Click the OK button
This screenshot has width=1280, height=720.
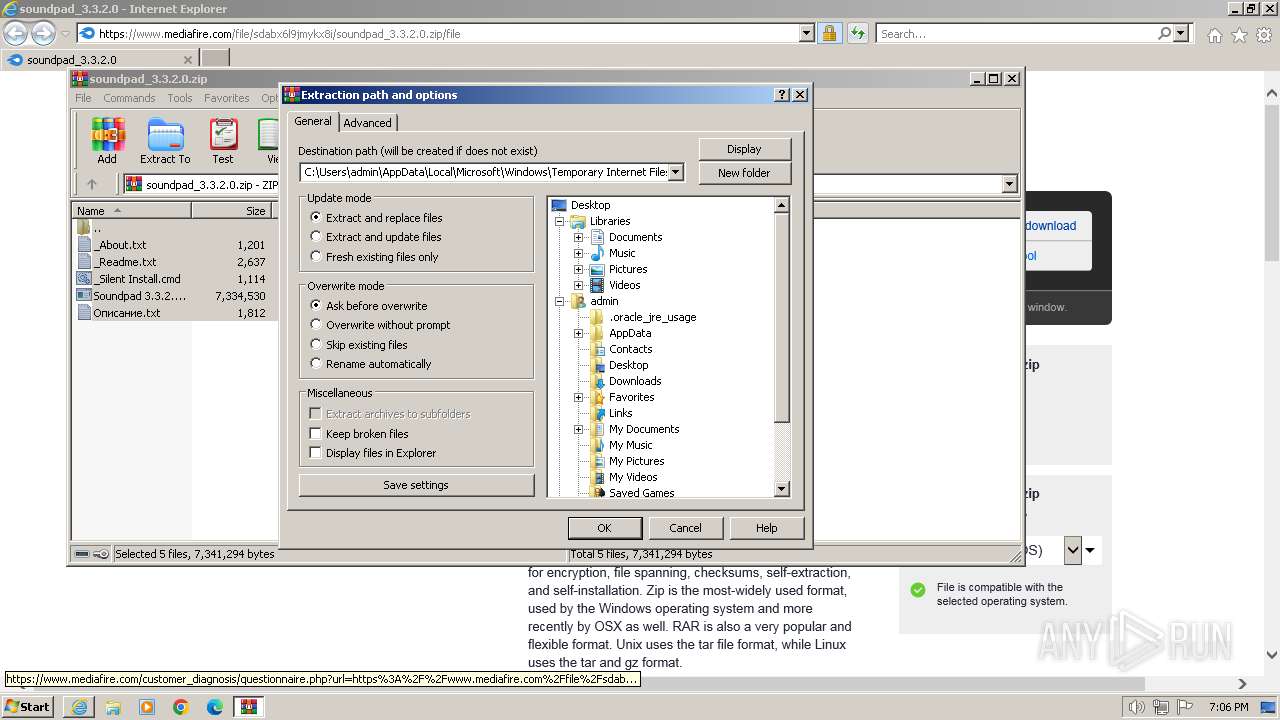(x=604, y=528)
